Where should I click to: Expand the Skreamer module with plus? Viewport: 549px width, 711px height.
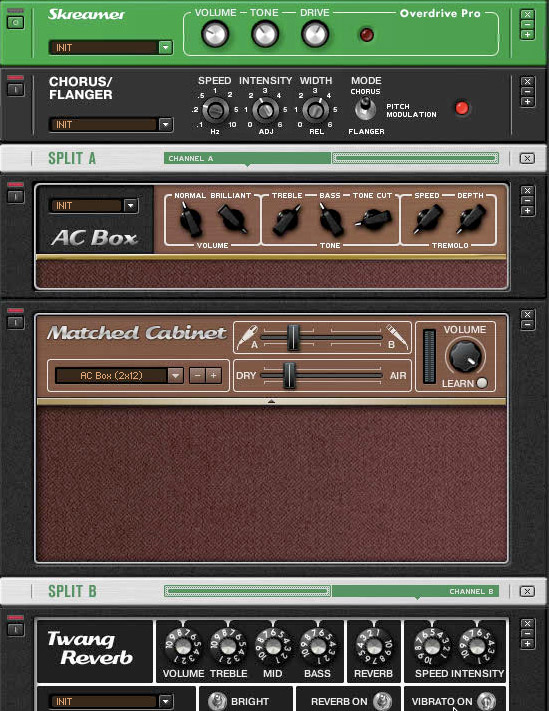[x=527, y=34]
